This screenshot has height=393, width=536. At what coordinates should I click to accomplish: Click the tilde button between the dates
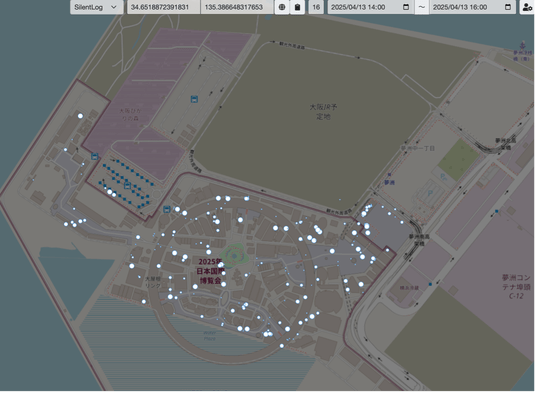(422, 7)
